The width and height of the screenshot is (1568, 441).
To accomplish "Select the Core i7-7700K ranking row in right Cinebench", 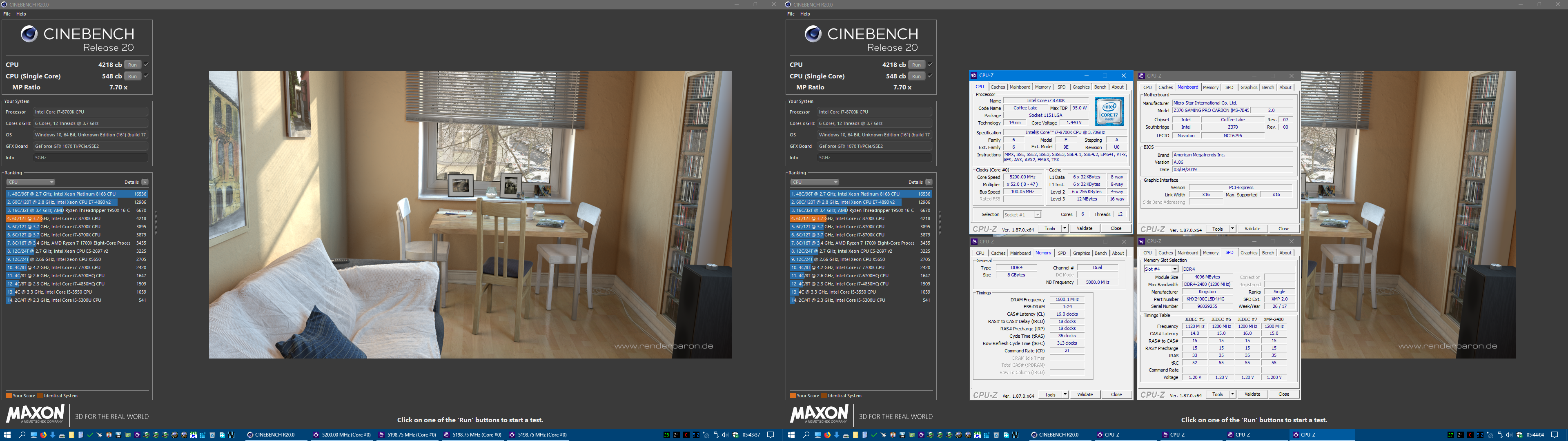I will [x=861, y=267].
